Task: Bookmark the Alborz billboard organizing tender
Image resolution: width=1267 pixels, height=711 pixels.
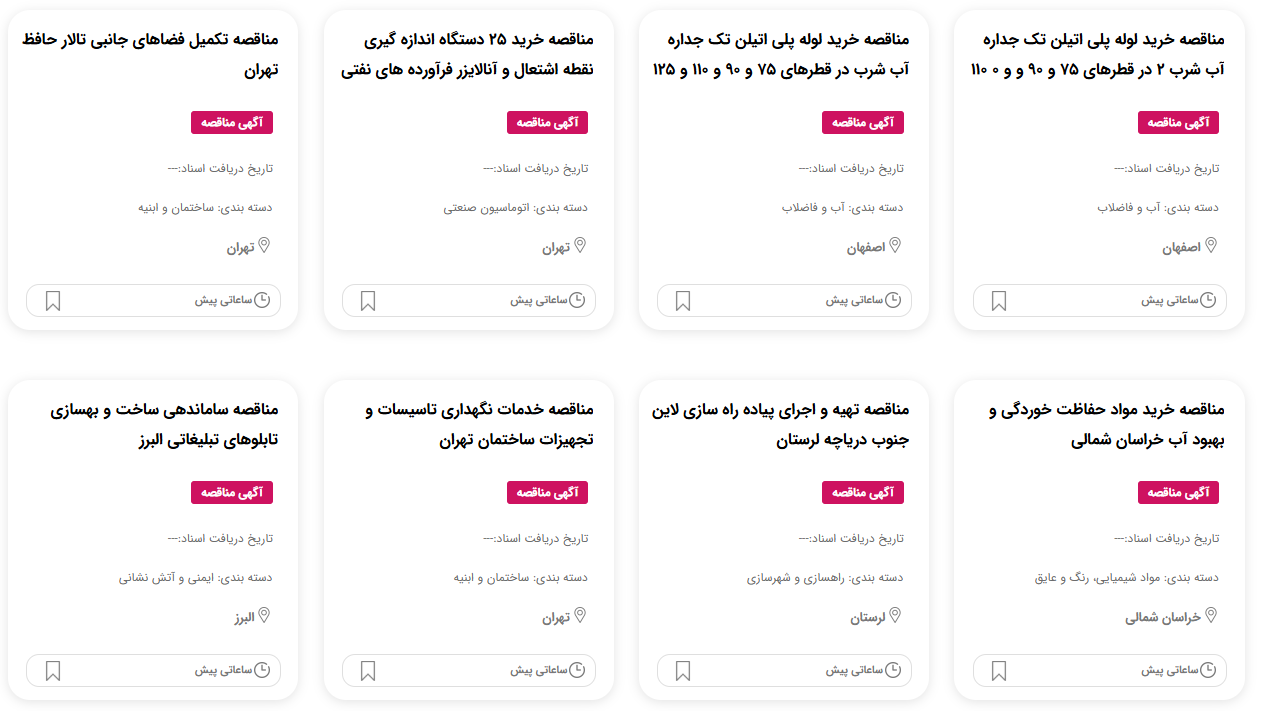Action: pos(53,671)
